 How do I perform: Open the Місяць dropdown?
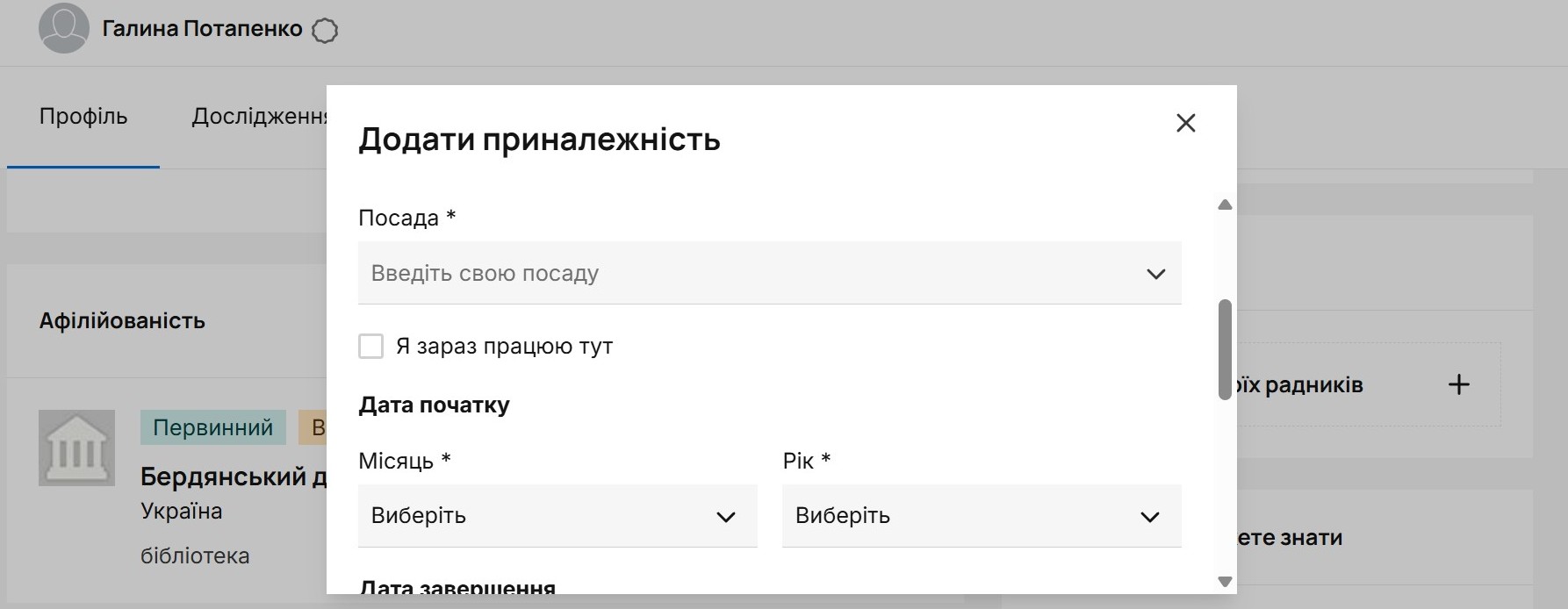coord(557,516)
